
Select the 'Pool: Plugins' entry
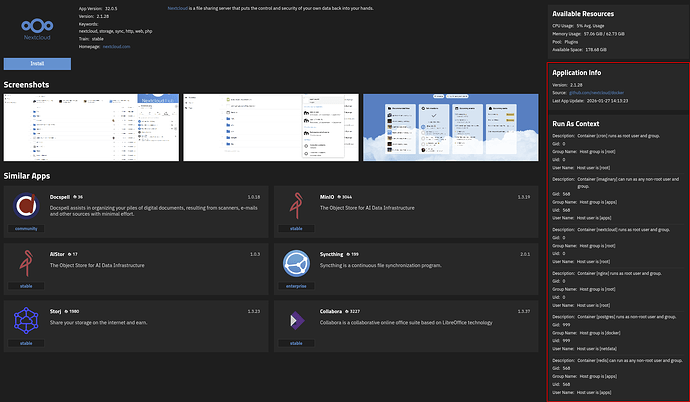tap(565, 42)
